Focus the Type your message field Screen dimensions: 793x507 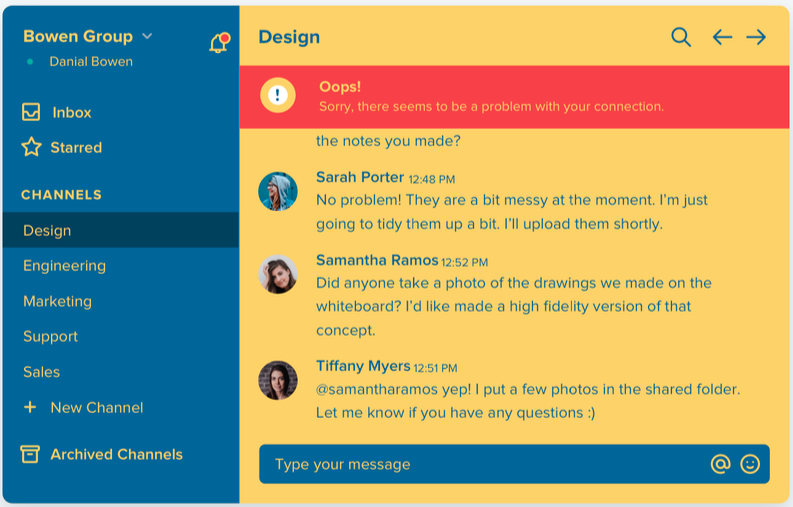click(480, 464)
